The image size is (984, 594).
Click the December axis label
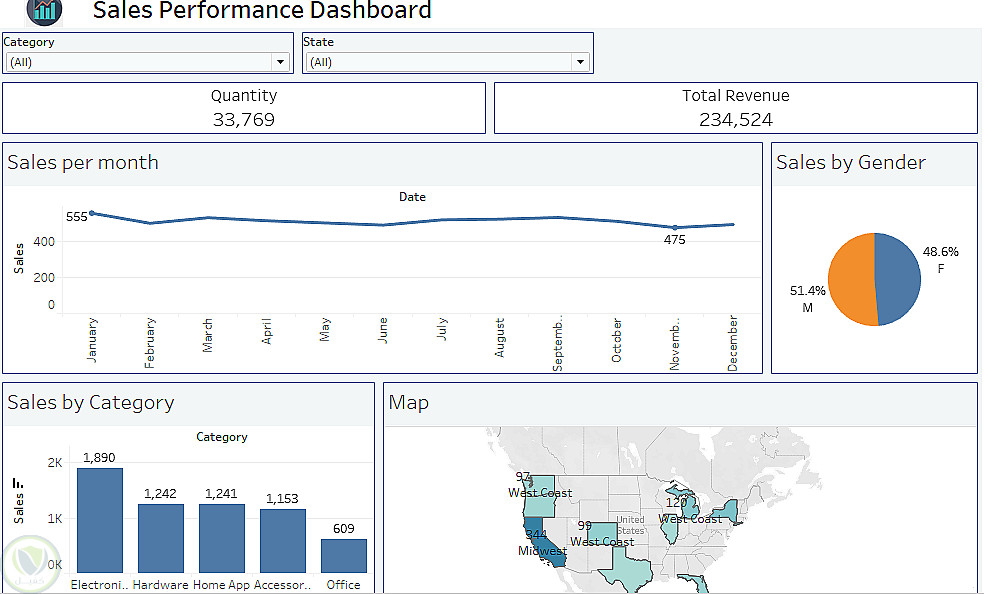[732, 343]
